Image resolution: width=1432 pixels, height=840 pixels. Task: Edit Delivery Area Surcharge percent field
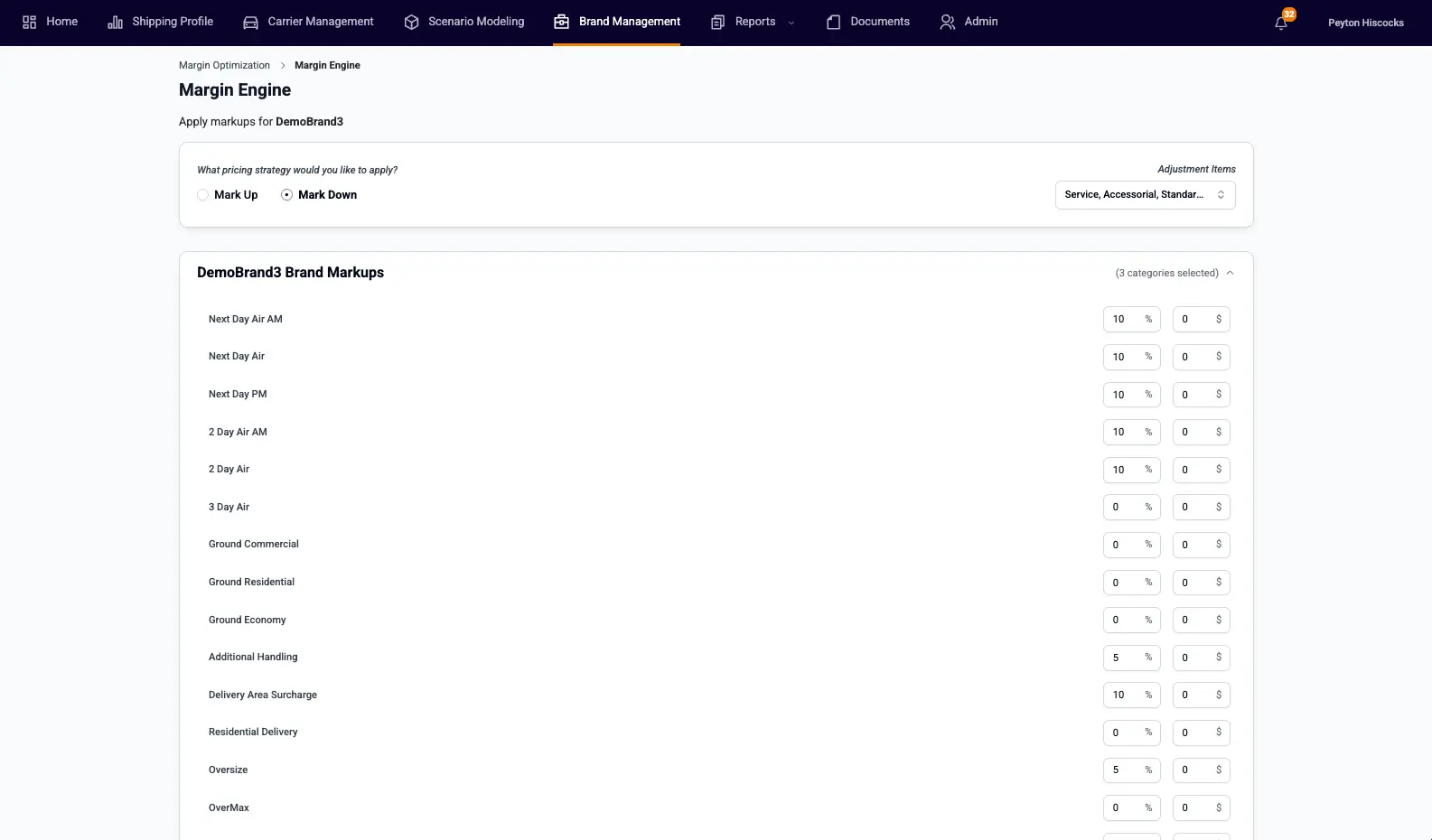tap(1131, 695)
